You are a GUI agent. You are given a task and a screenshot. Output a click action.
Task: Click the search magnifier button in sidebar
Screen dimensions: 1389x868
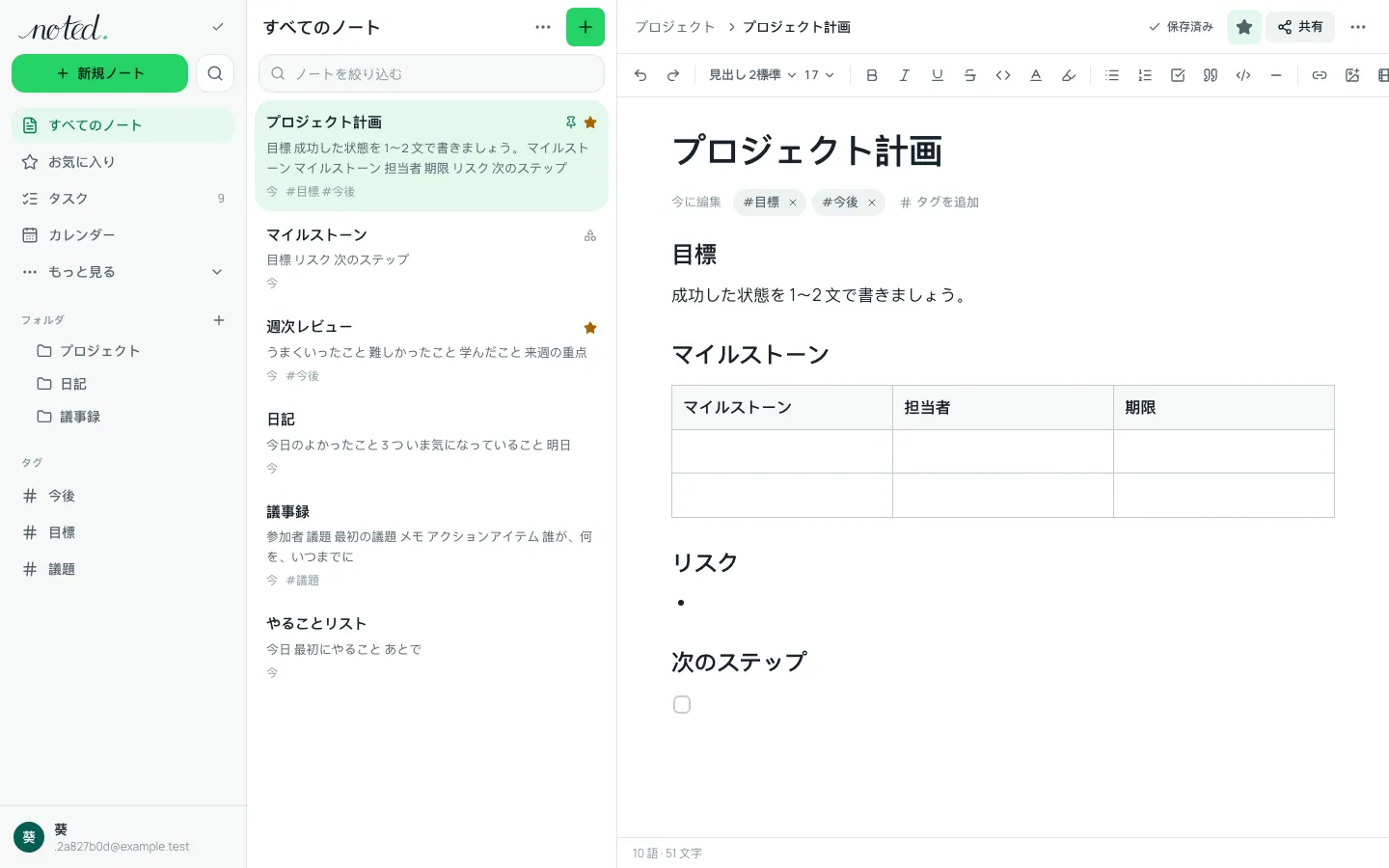click(215, 73)
